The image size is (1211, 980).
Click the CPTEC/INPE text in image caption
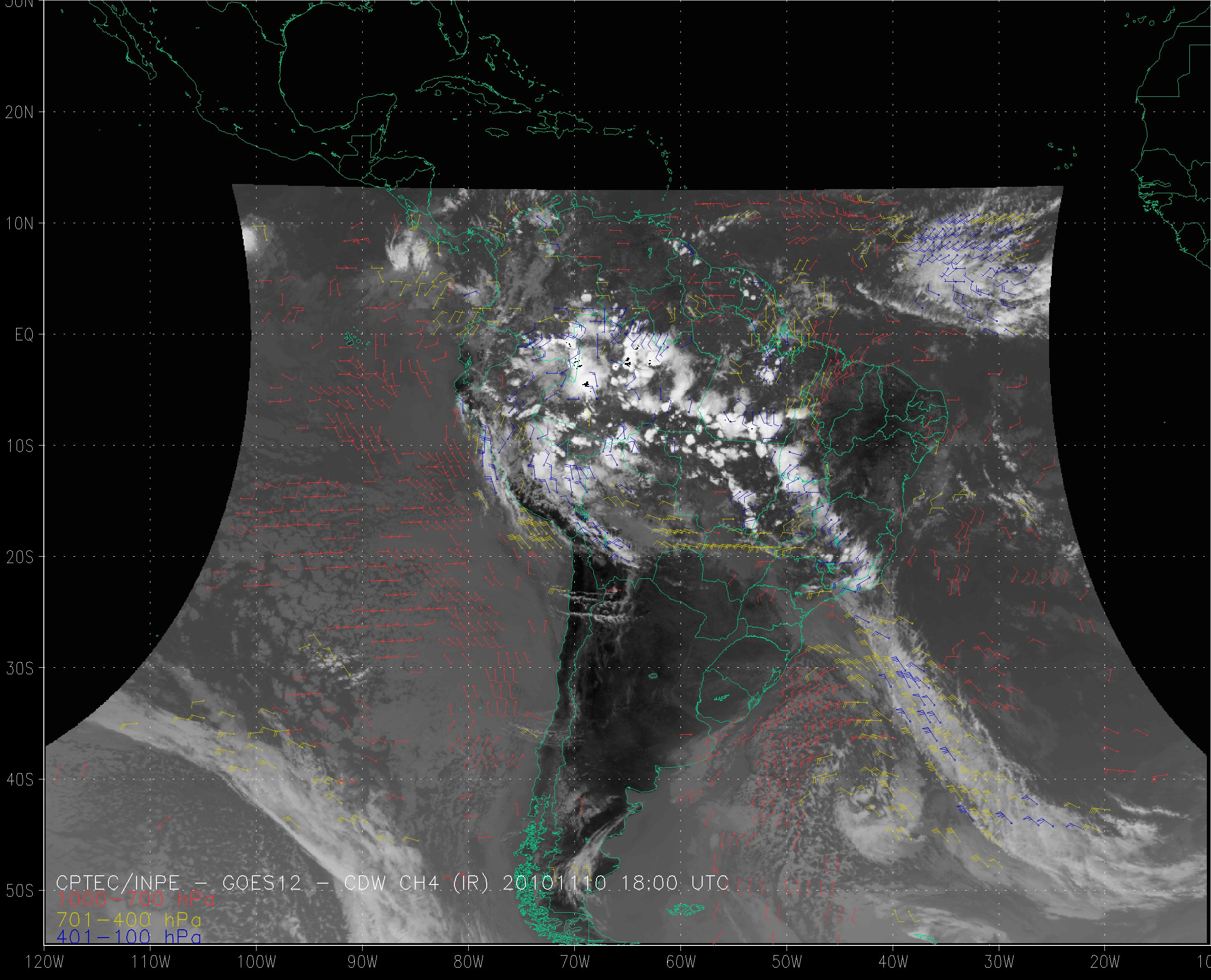118,882
